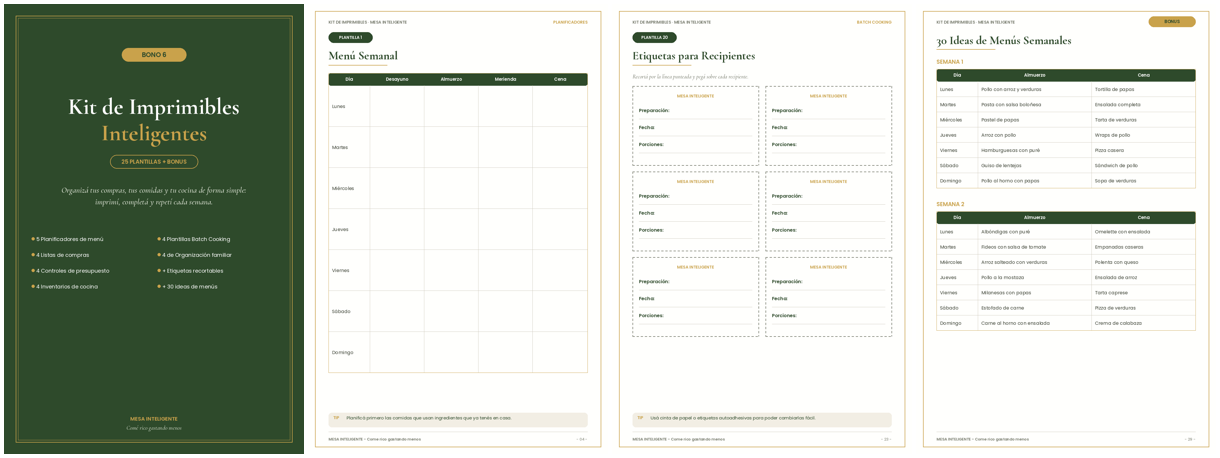This screenshot has height=458, width=1220.
Task: Click the Preparación line on first label
Action: (695, 111)
